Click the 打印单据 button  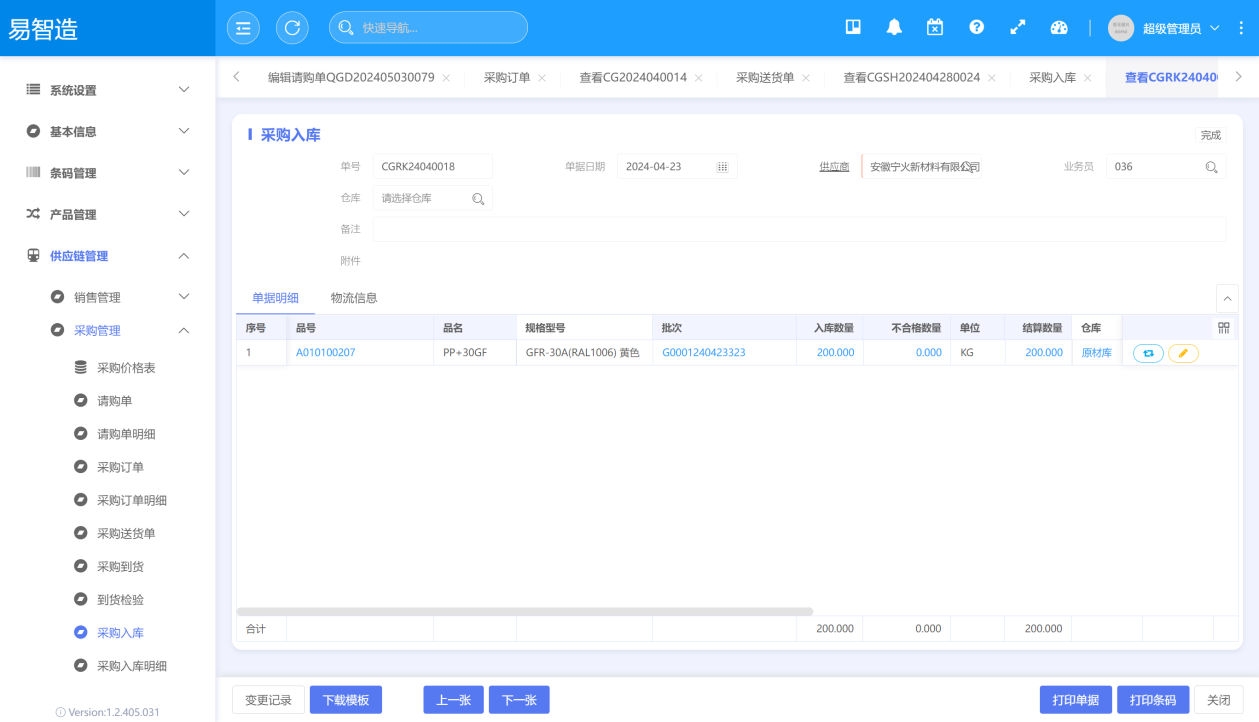(x=1075, y=700)
